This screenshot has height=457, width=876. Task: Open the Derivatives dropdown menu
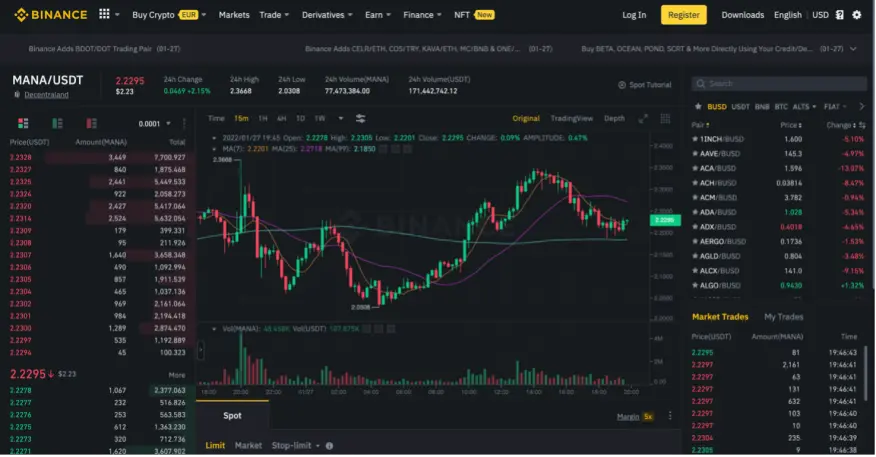327,15
